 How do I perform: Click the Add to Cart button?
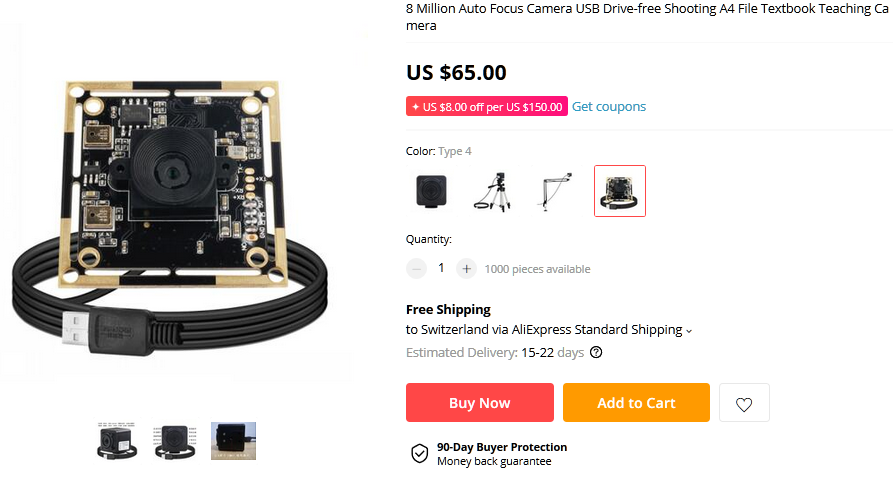[636, 403]
